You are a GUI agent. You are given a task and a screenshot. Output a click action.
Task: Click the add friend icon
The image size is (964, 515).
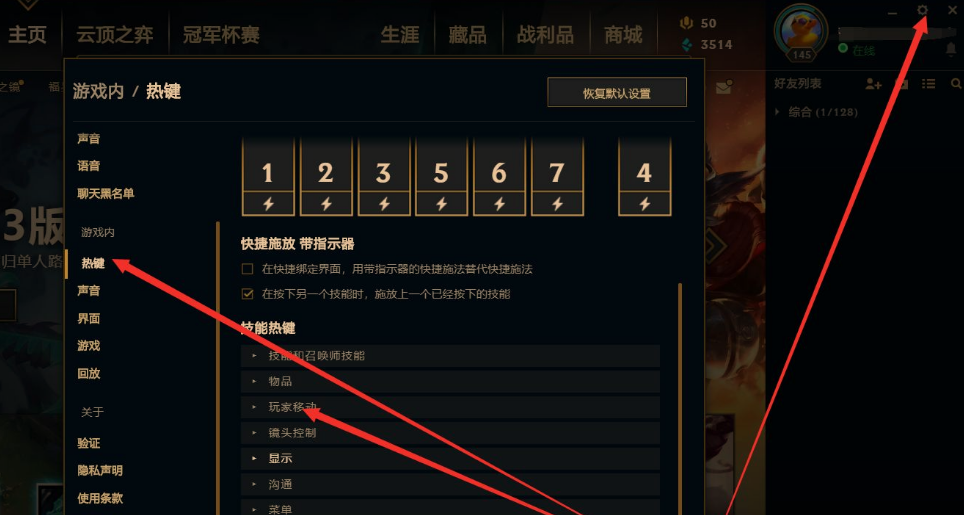pos(873,84)
